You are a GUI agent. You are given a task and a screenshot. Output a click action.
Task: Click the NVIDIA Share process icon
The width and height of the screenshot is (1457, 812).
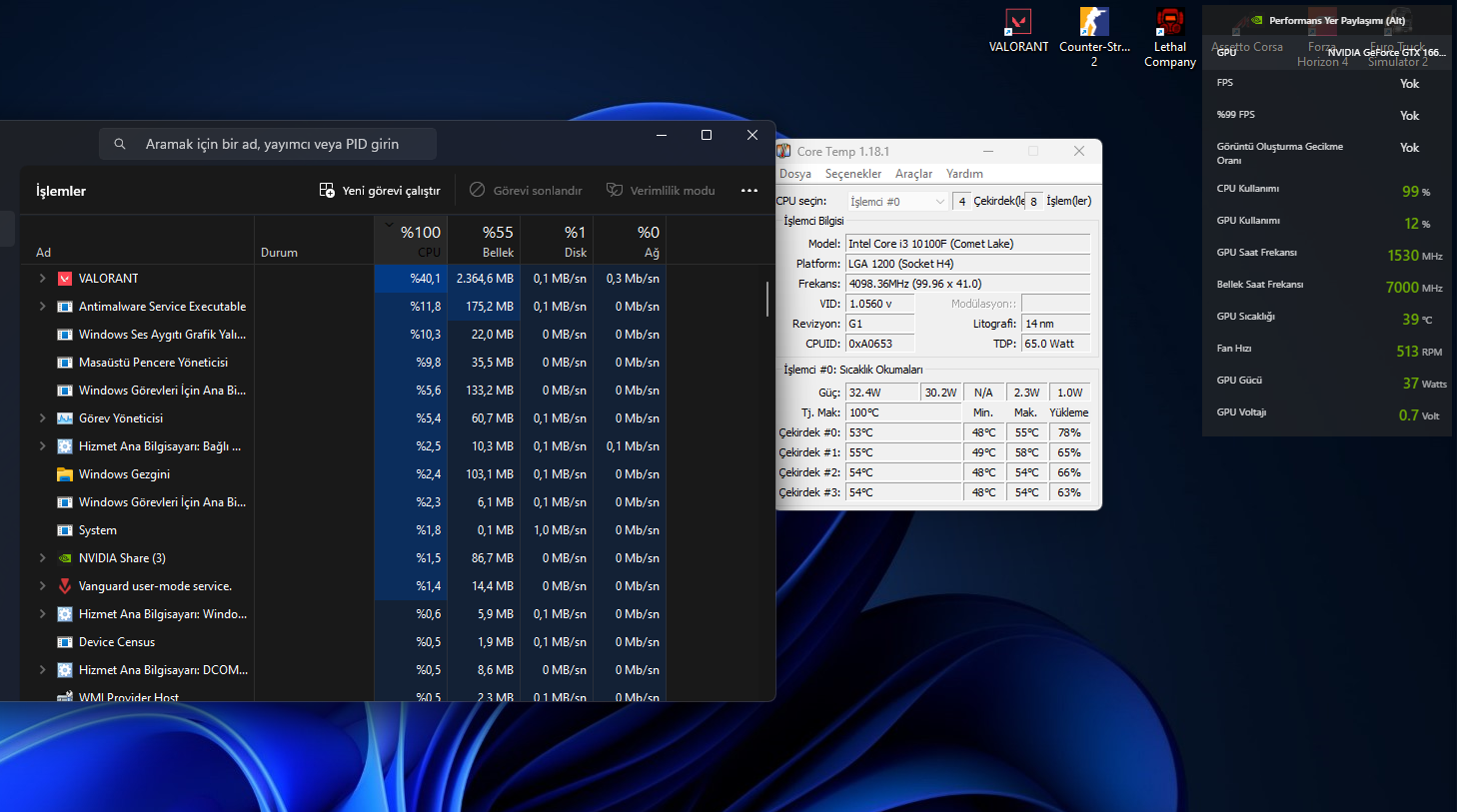coord(65,558)
